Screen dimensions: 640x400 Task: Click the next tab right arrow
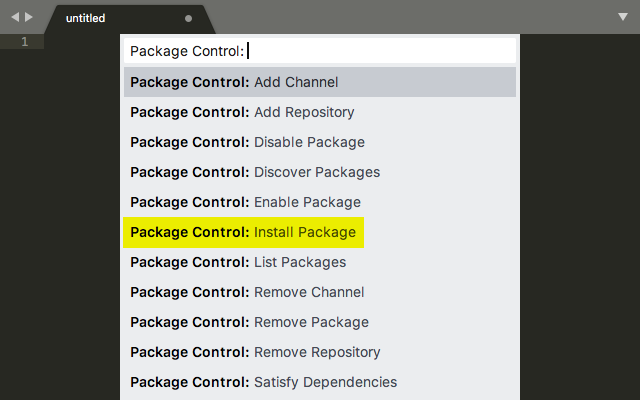pos(29,18)
